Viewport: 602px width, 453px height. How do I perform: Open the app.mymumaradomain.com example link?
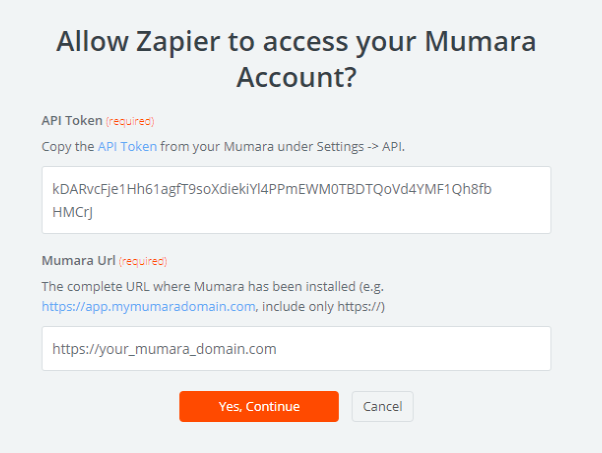tap(148, 306)
